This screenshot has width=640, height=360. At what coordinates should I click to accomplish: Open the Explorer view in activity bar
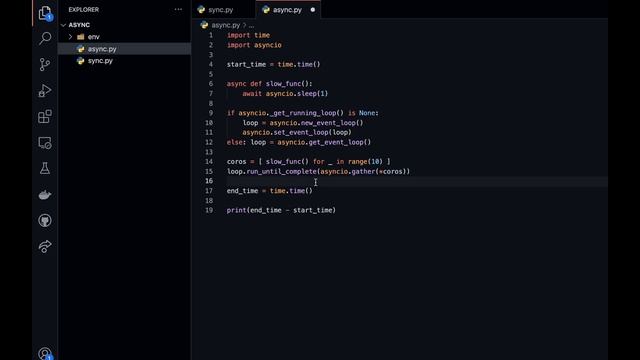45,13
